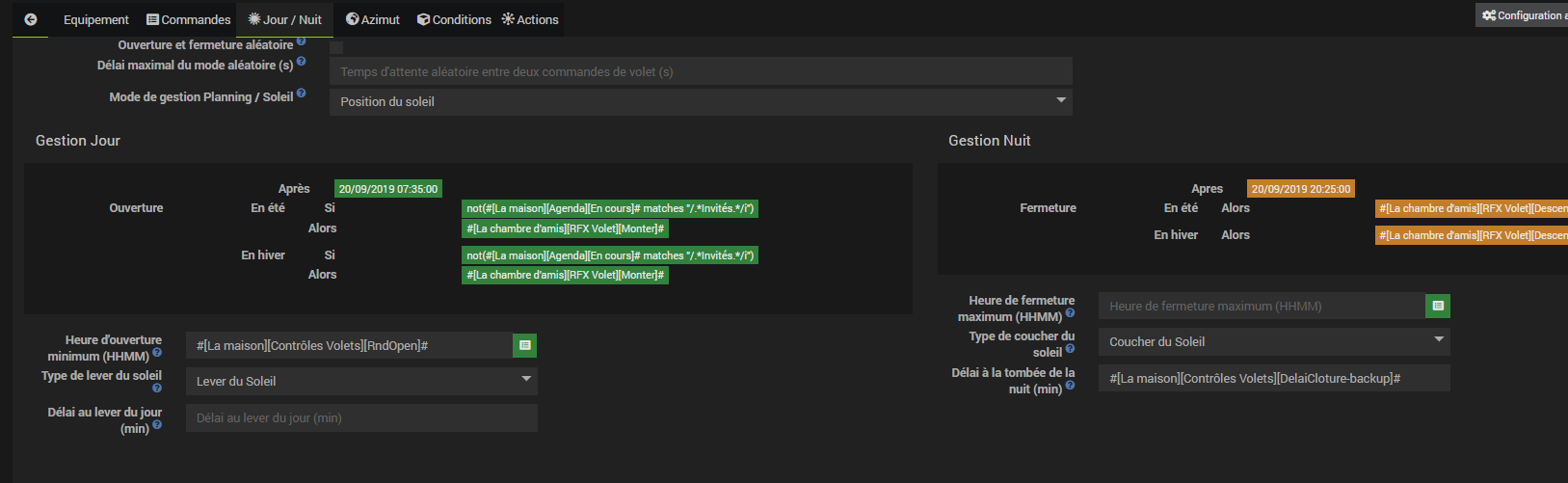Viewport: 1568px width, 483px height.
Task: Open the Lever du Soleil dropdown
Action: pos(361,381)
